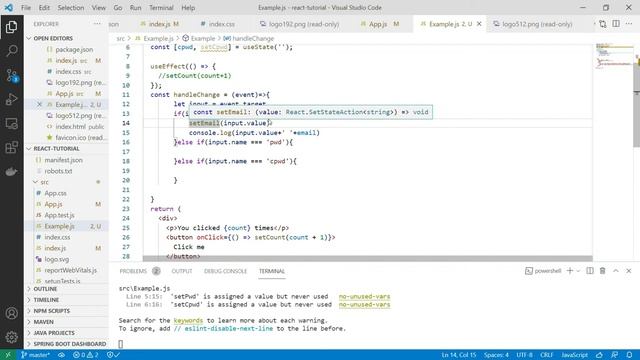
Task: Open the Source Control view
Action: tap(11, 76)
